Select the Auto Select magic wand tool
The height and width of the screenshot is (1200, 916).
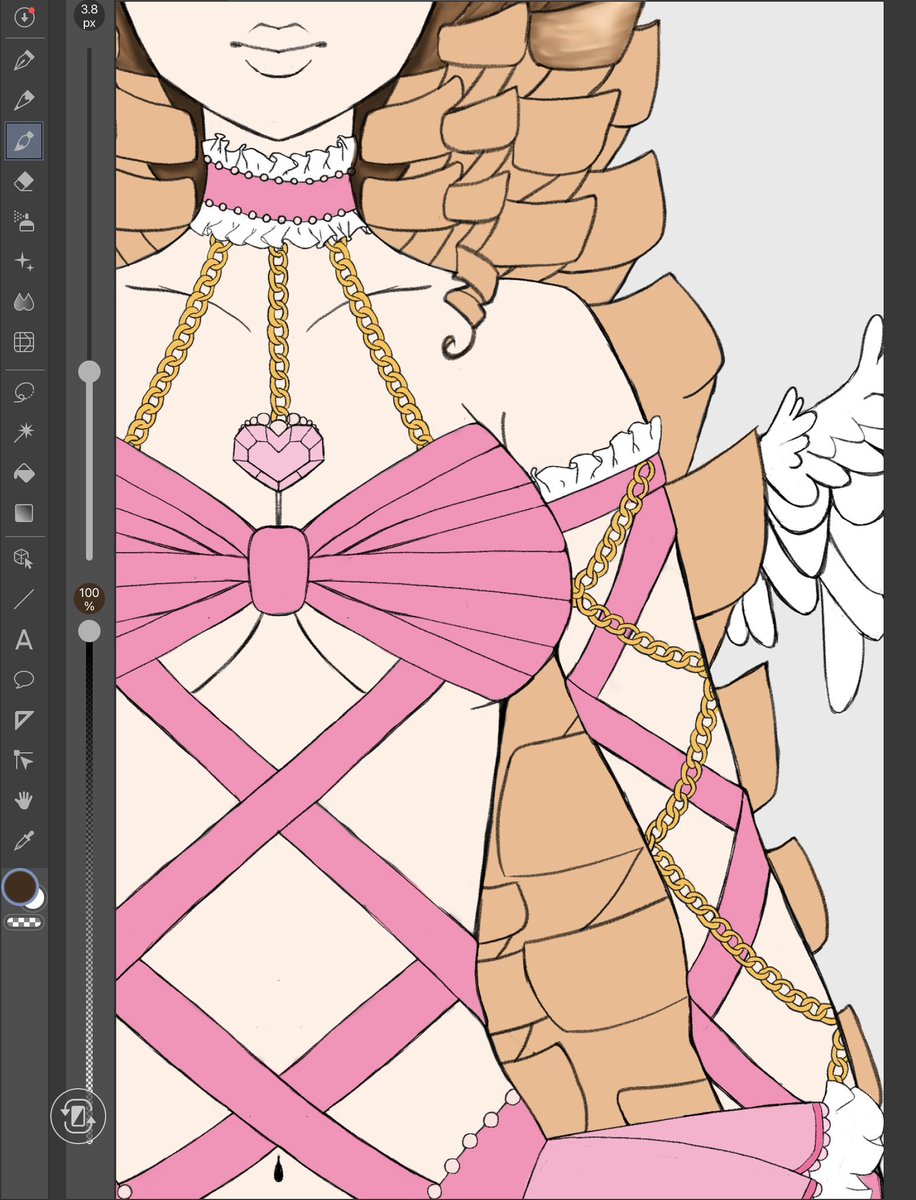point(24,431)
